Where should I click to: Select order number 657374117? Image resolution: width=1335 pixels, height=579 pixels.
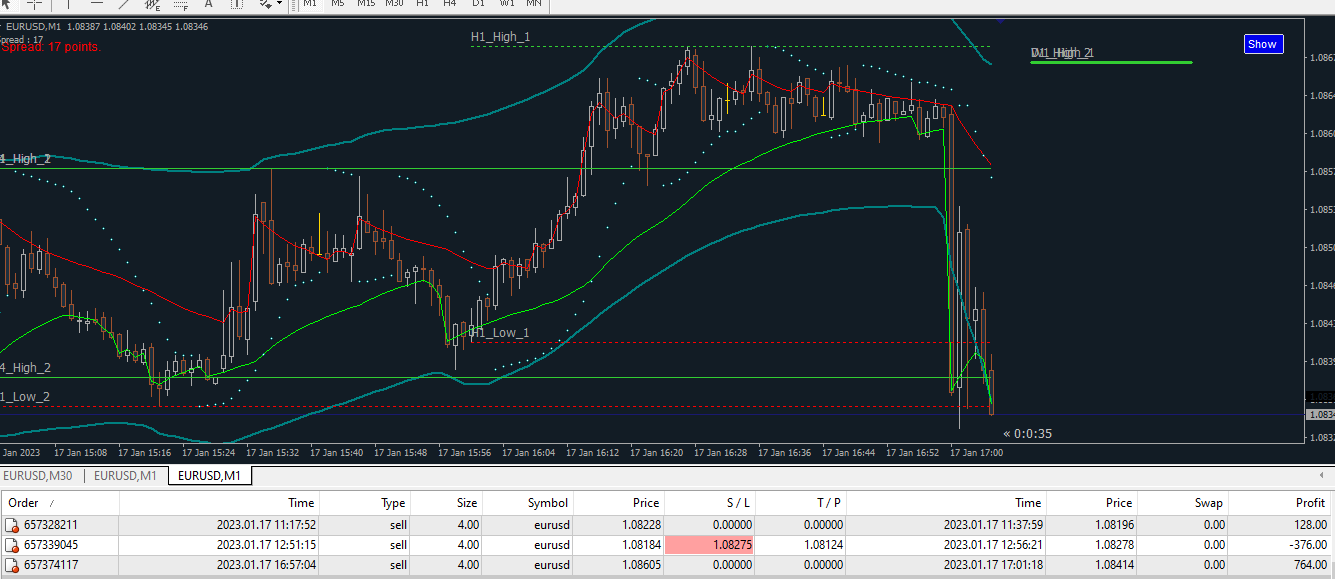(x=50, y=565)
